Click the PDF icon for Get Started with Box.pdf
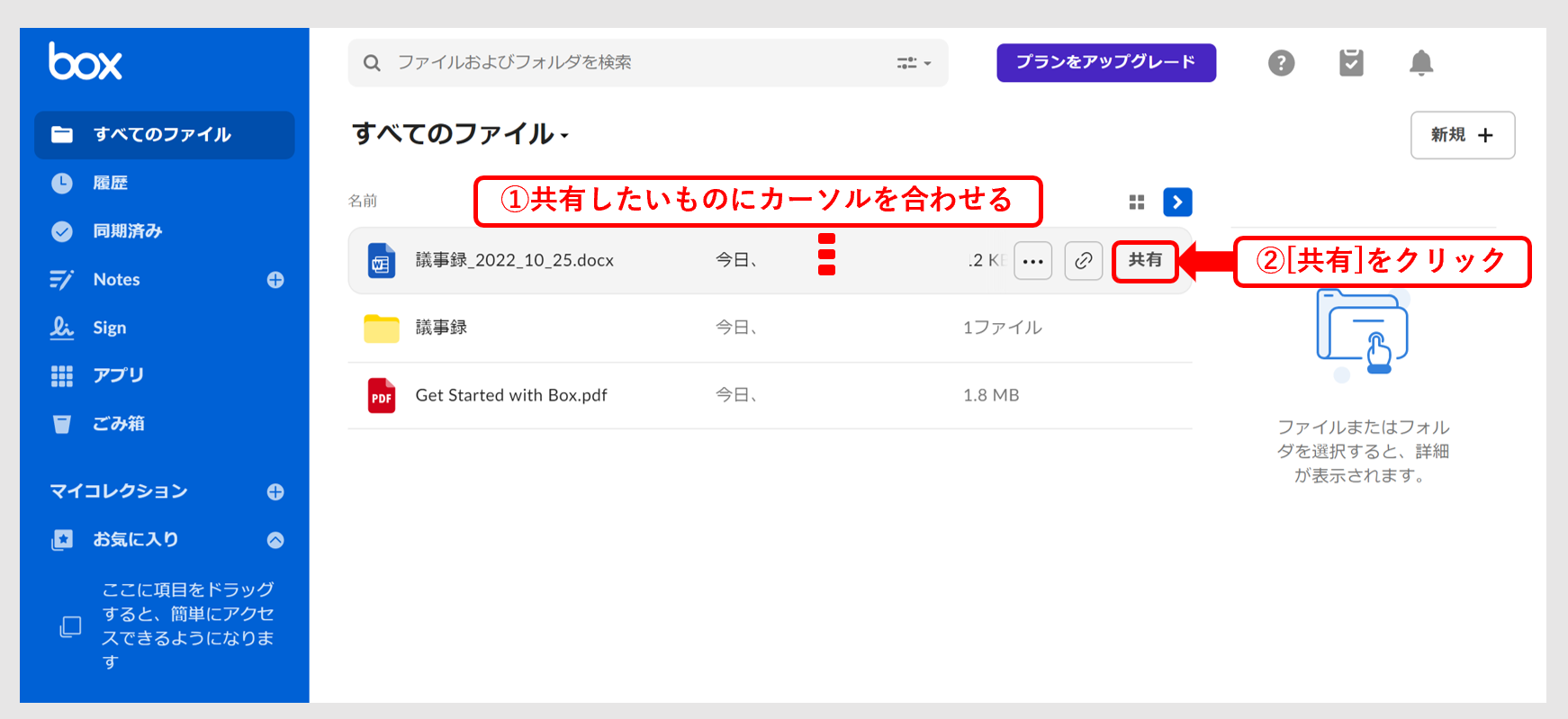 382,396
